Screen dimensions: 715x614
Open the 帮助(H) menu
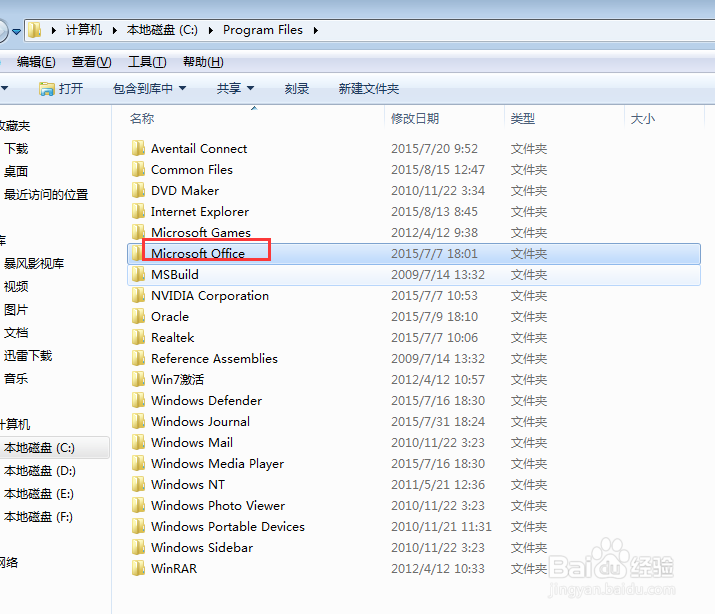tap(203, 62)
